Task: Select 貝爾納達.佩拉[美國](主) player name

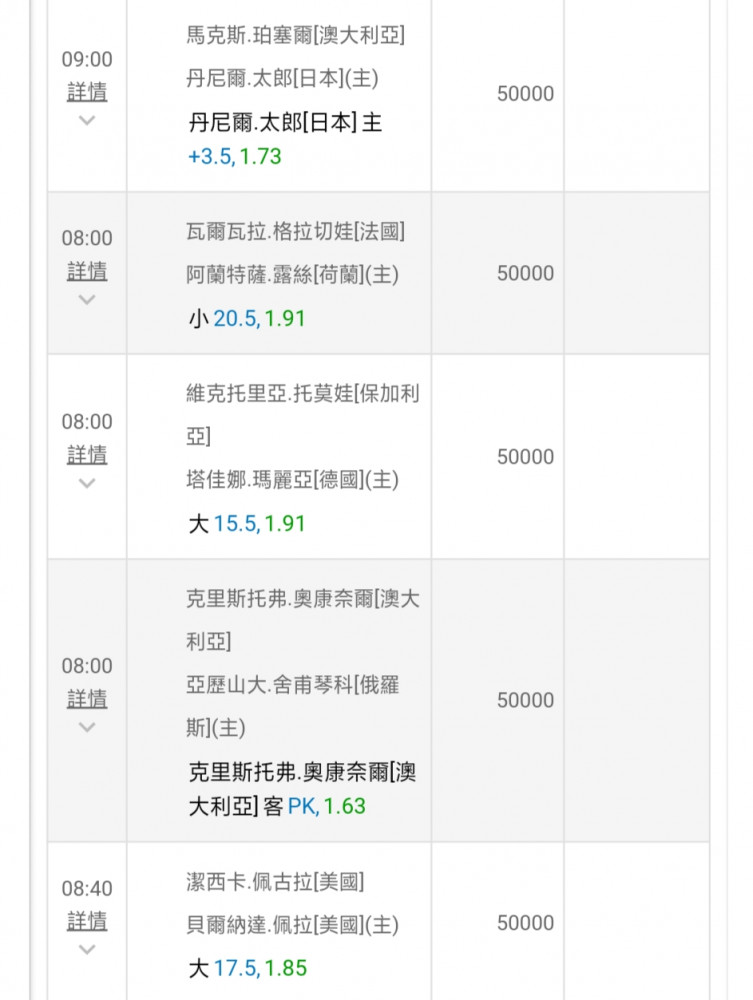Action: pos(292,925)
